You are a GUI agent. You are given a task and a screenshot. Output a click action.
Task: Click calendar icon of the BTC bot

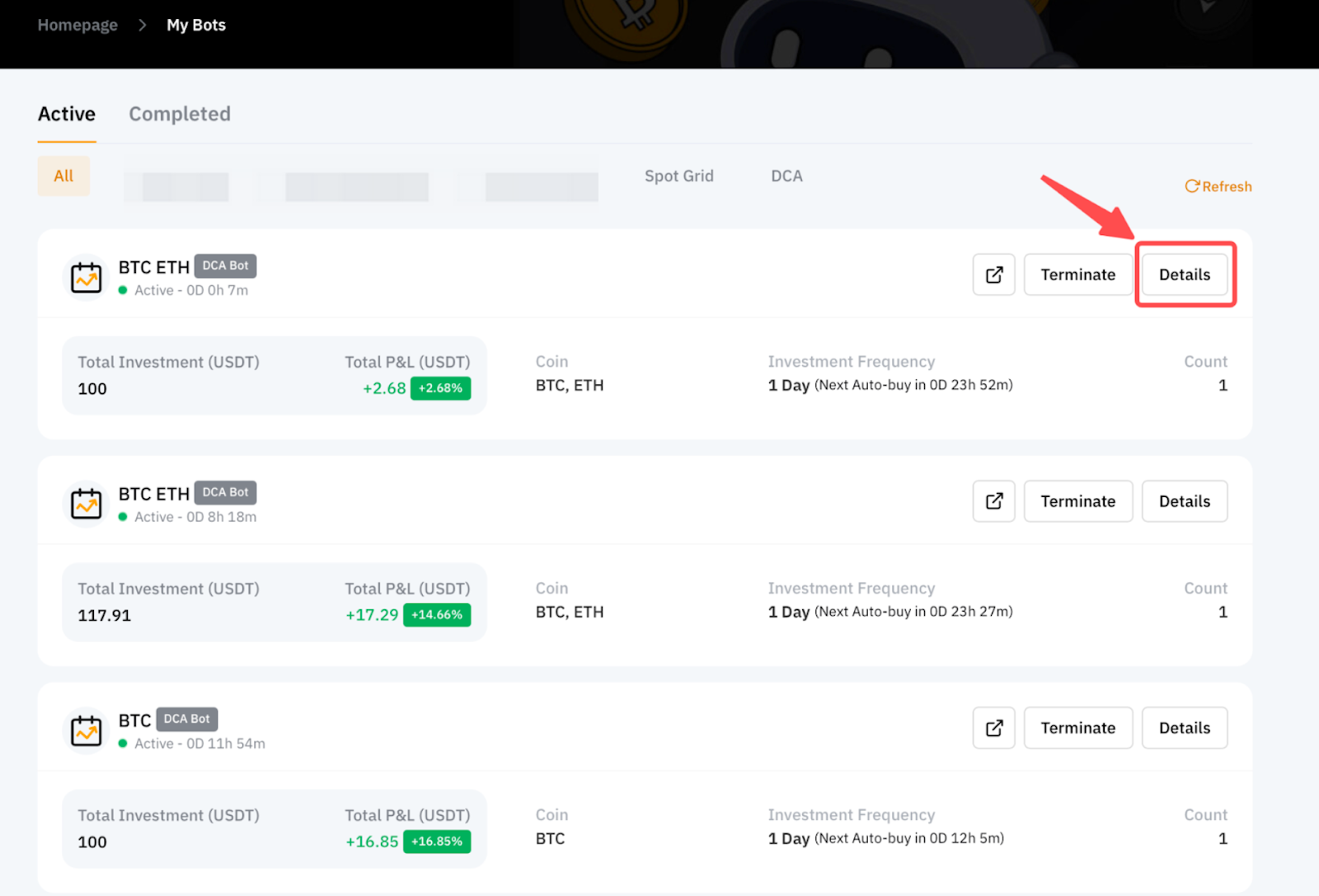[x=86, y=730]
